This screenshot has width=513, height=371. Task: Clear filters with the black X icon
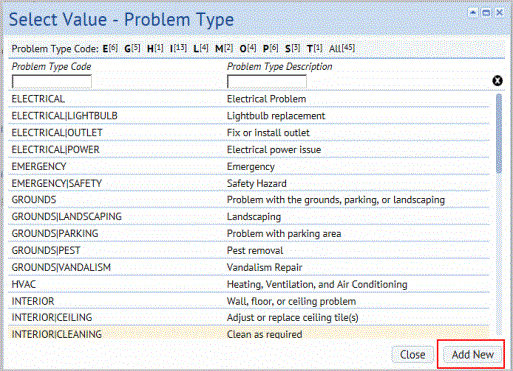(x=497, y=81)
